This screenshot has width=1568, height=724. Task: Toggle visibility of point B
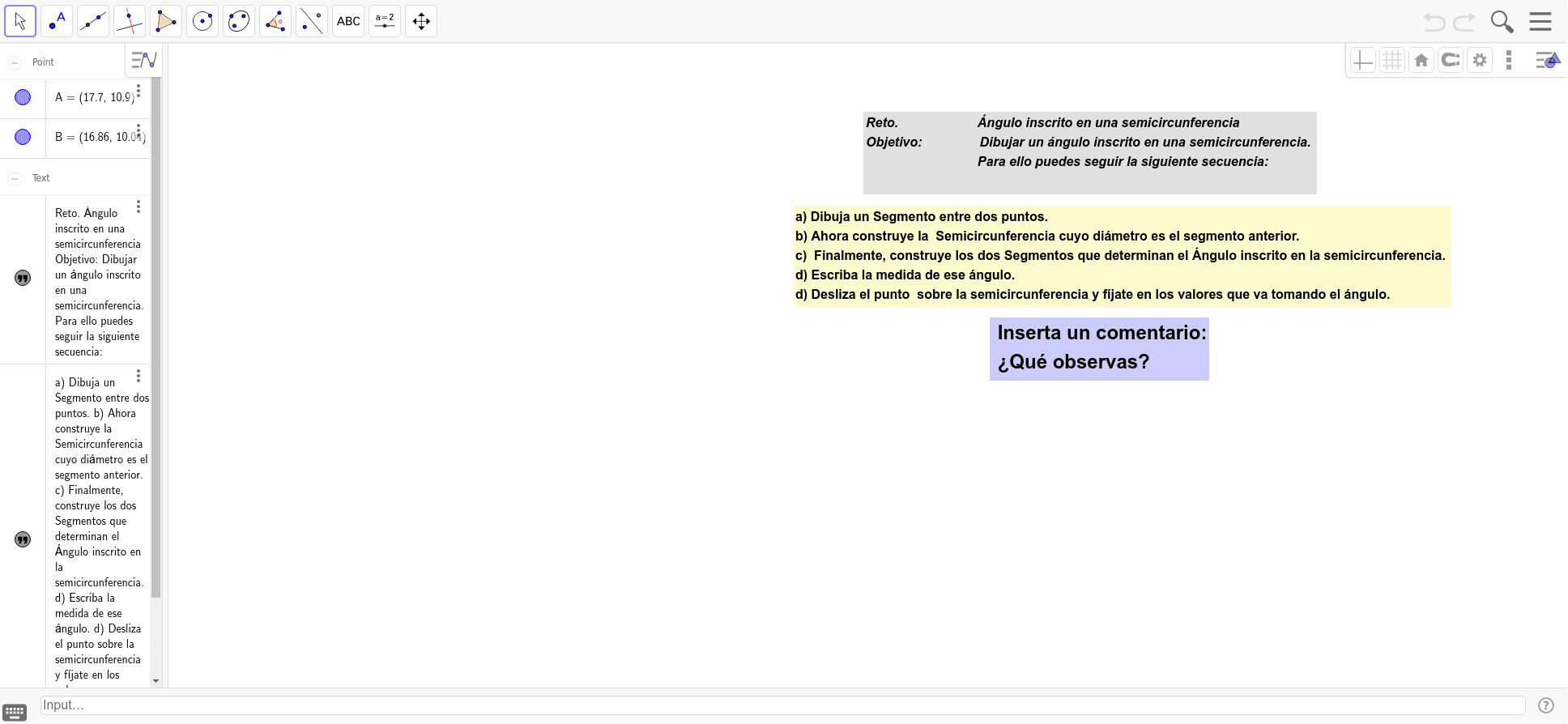(23, 137)
